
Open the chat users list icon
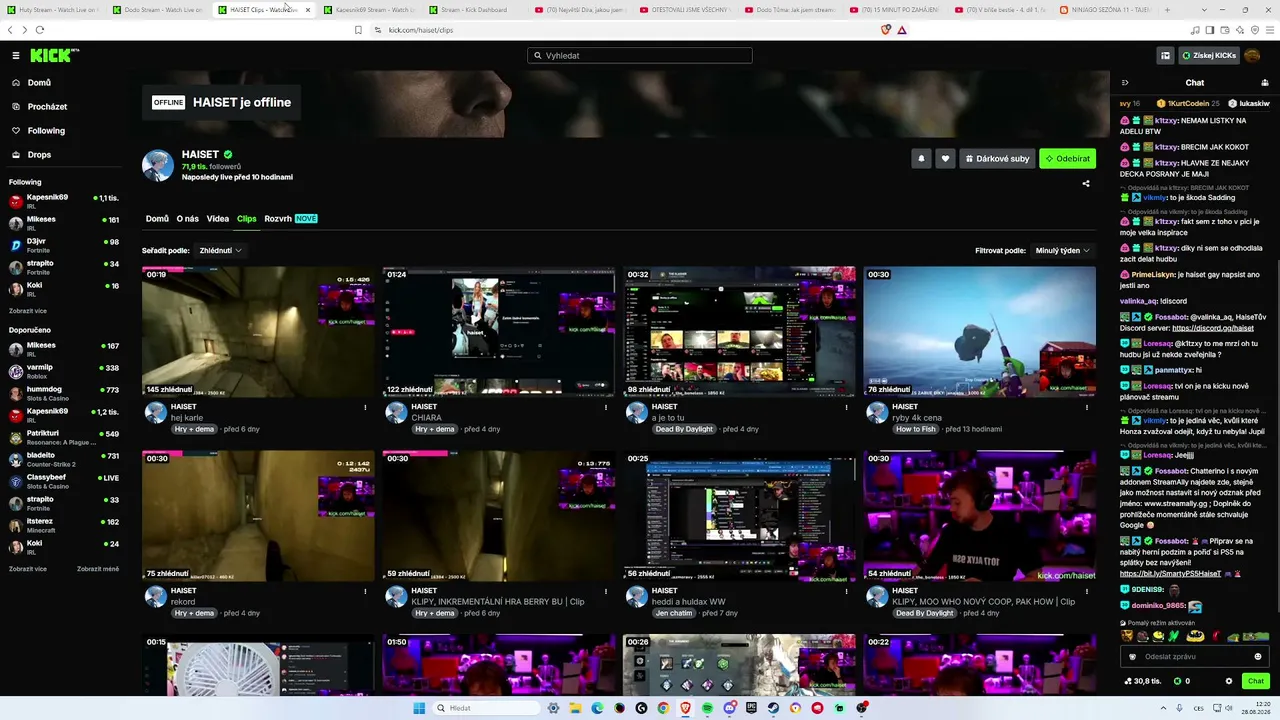(x=1264, y=83)
